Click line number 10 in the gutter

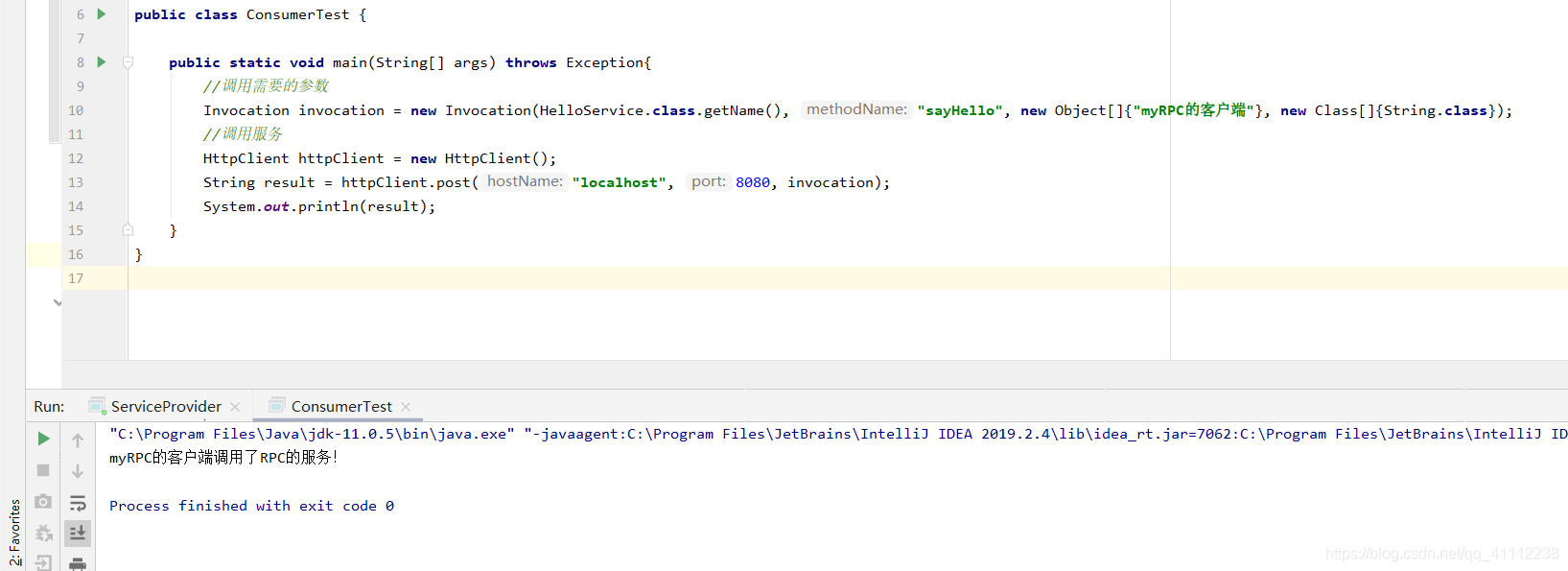click(76, 110)
